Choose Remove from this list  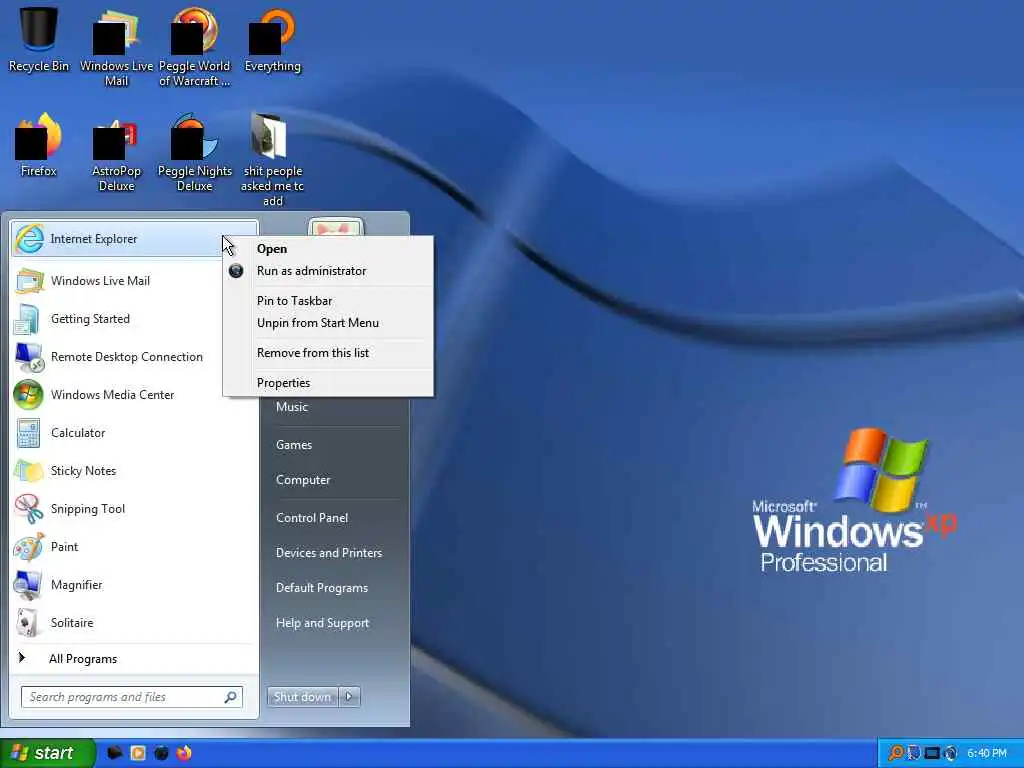click(328, 353)
